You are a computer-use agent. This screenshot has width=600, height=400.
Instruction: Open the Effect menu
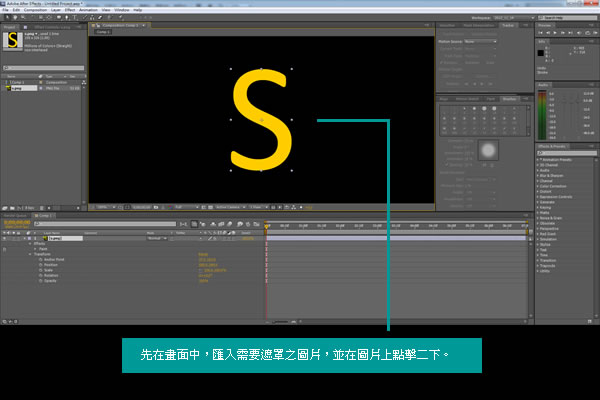(x=70, y=10)
